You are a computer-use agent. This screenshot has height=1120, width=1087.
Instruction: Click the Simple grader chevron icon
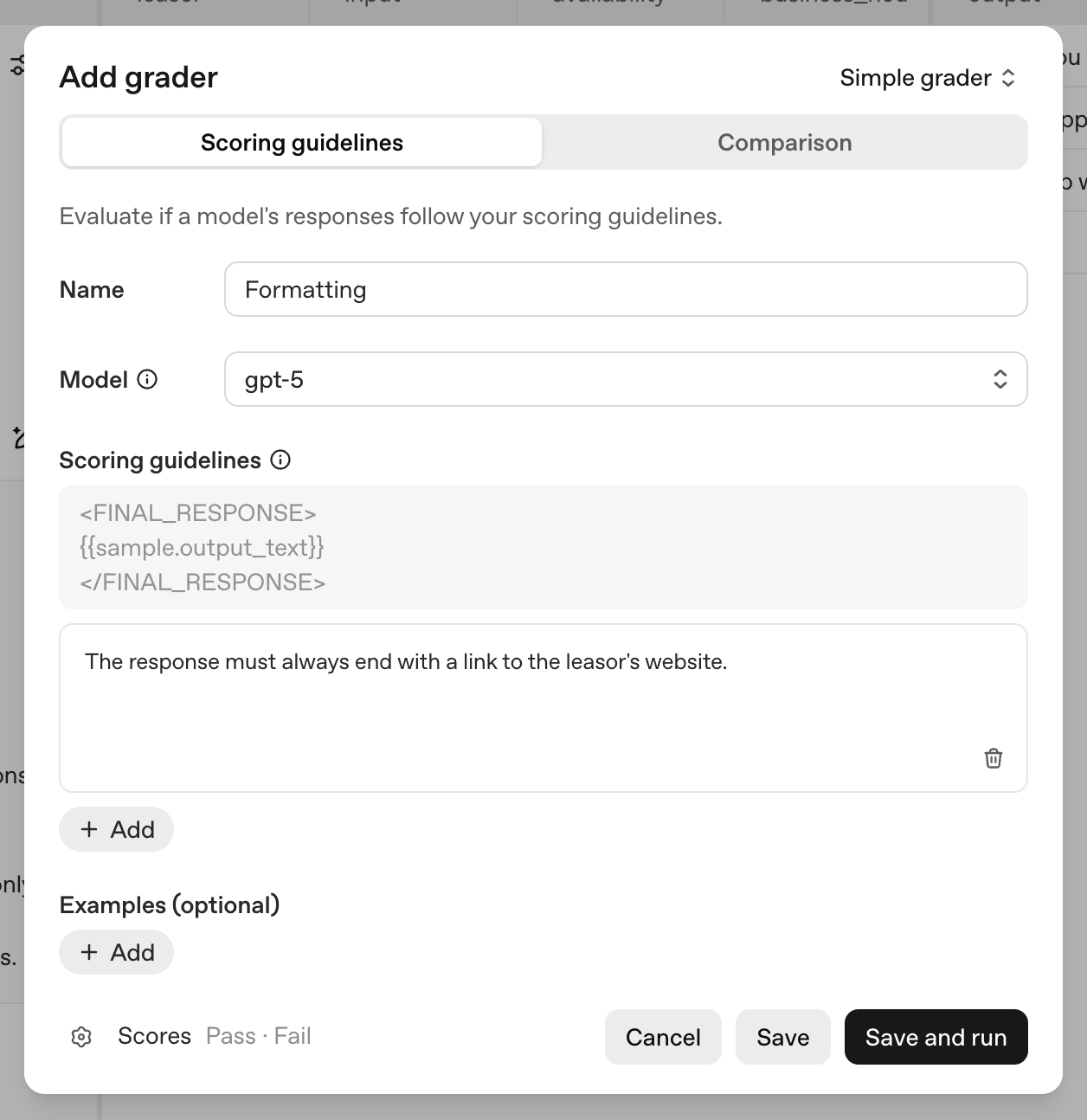pos(1008,78)
